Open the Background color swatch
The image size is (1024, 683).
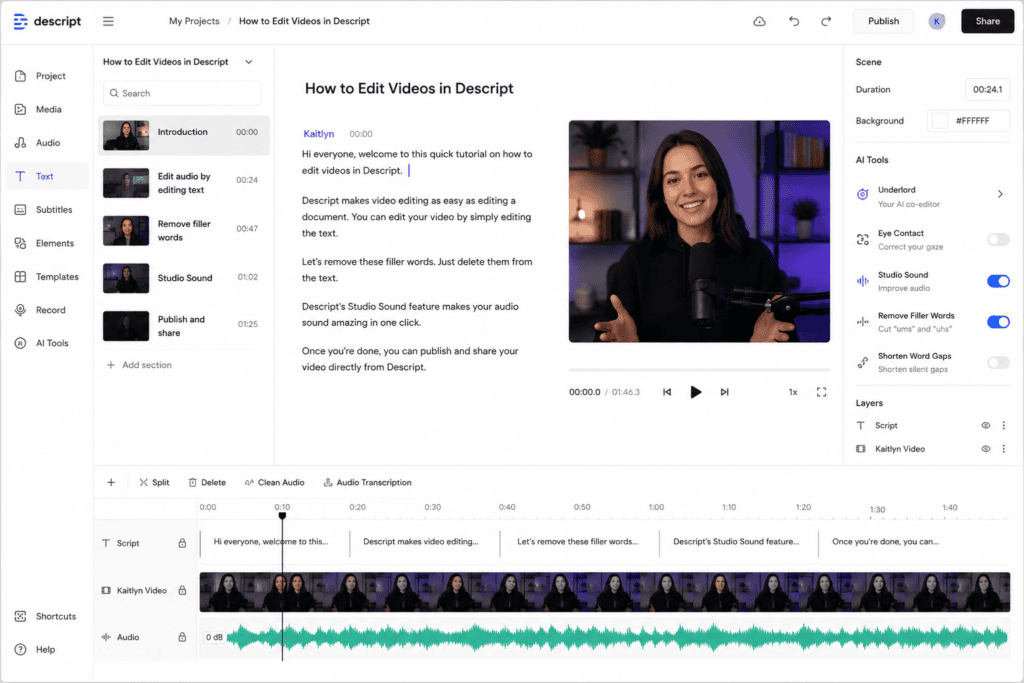point(940,121)
